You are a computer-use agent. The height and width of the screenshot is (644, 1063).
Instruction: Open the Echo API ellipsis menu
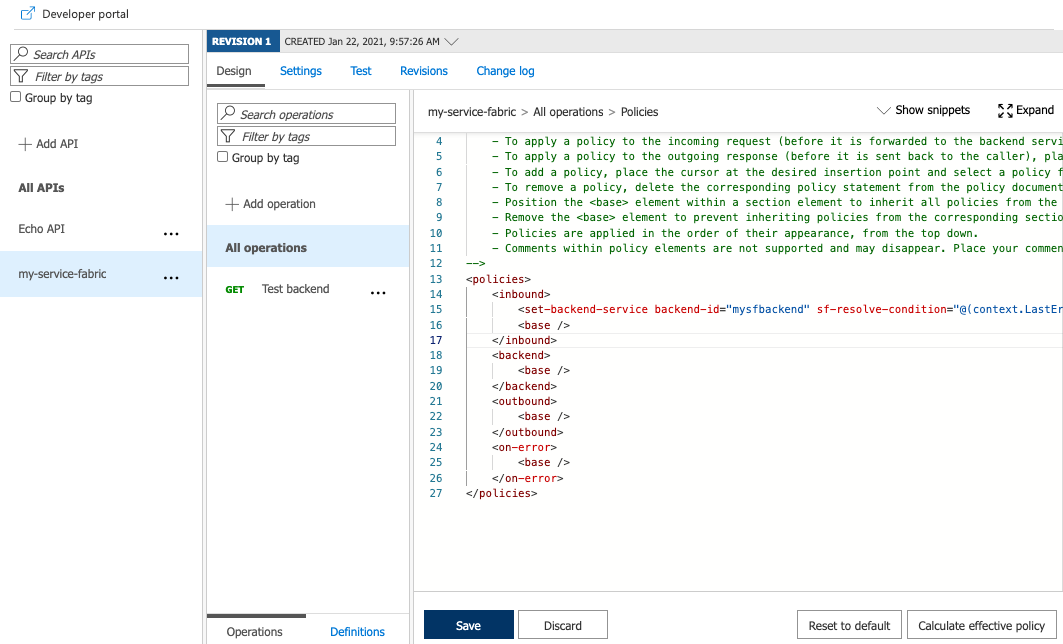[x=171, y=233]
